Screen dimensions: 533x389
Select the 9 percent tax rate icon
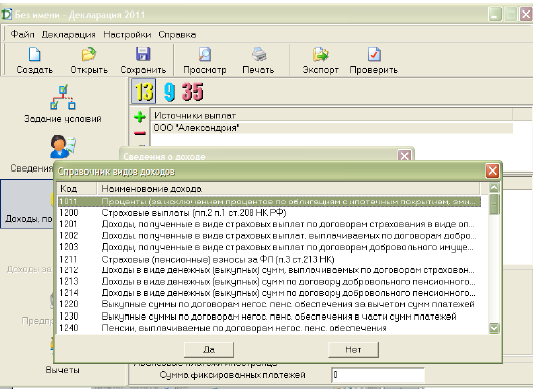tap(169, 92)
